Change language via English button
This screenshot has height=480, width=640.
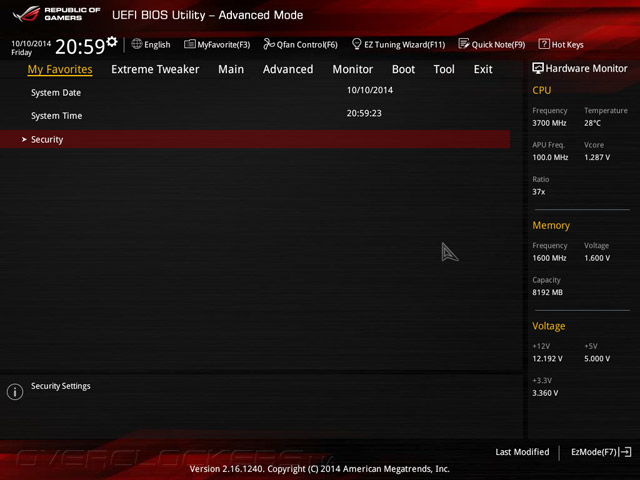pos(151,44)
